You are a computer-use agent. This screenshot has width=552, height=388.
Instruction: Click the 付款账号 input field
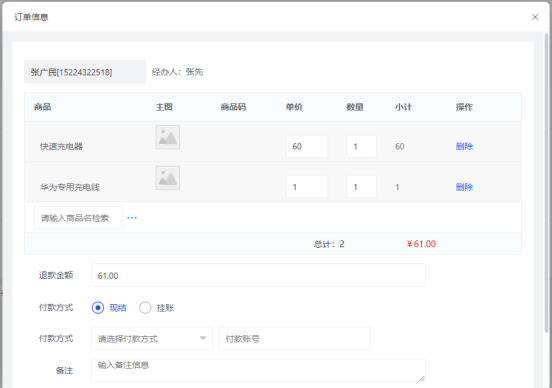click(x=295, y=338)
